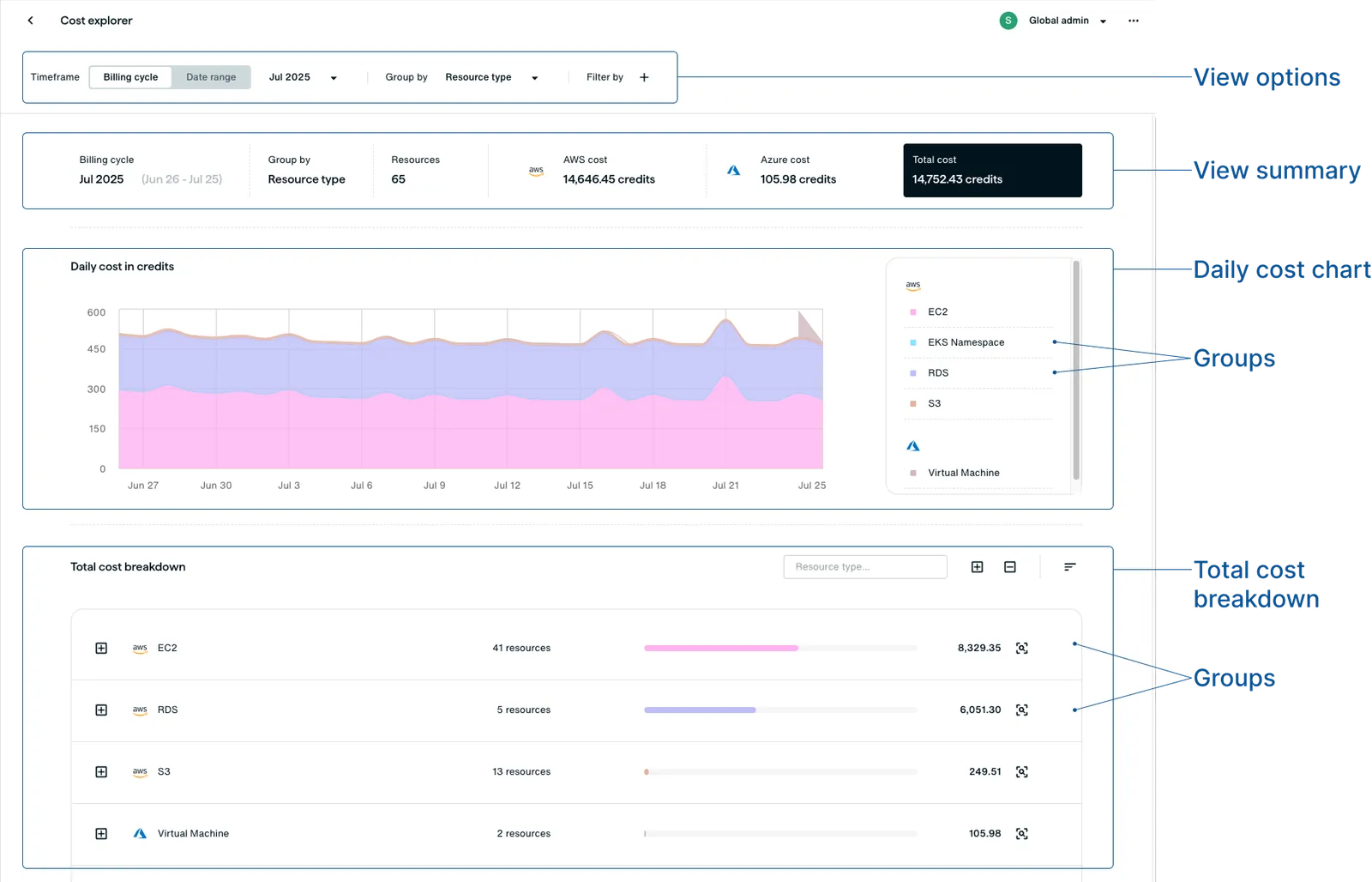Open the Global admin role dropdown
1372x882 pixels.
tap(1068, 21)
